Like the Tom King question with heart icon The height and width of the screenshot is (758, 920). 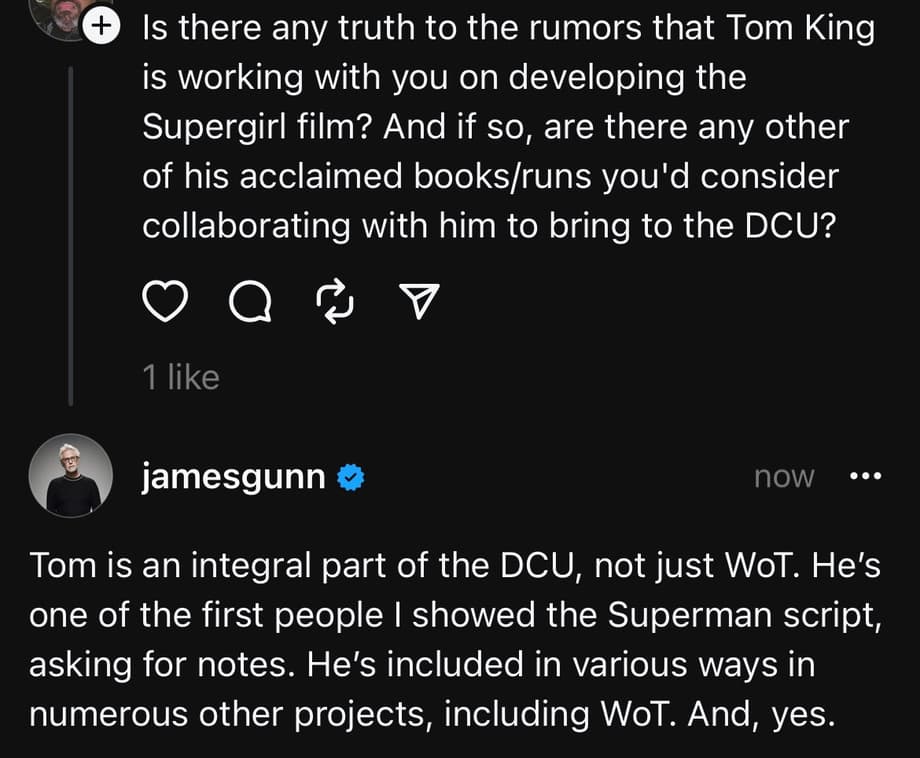tap(166, 299)
